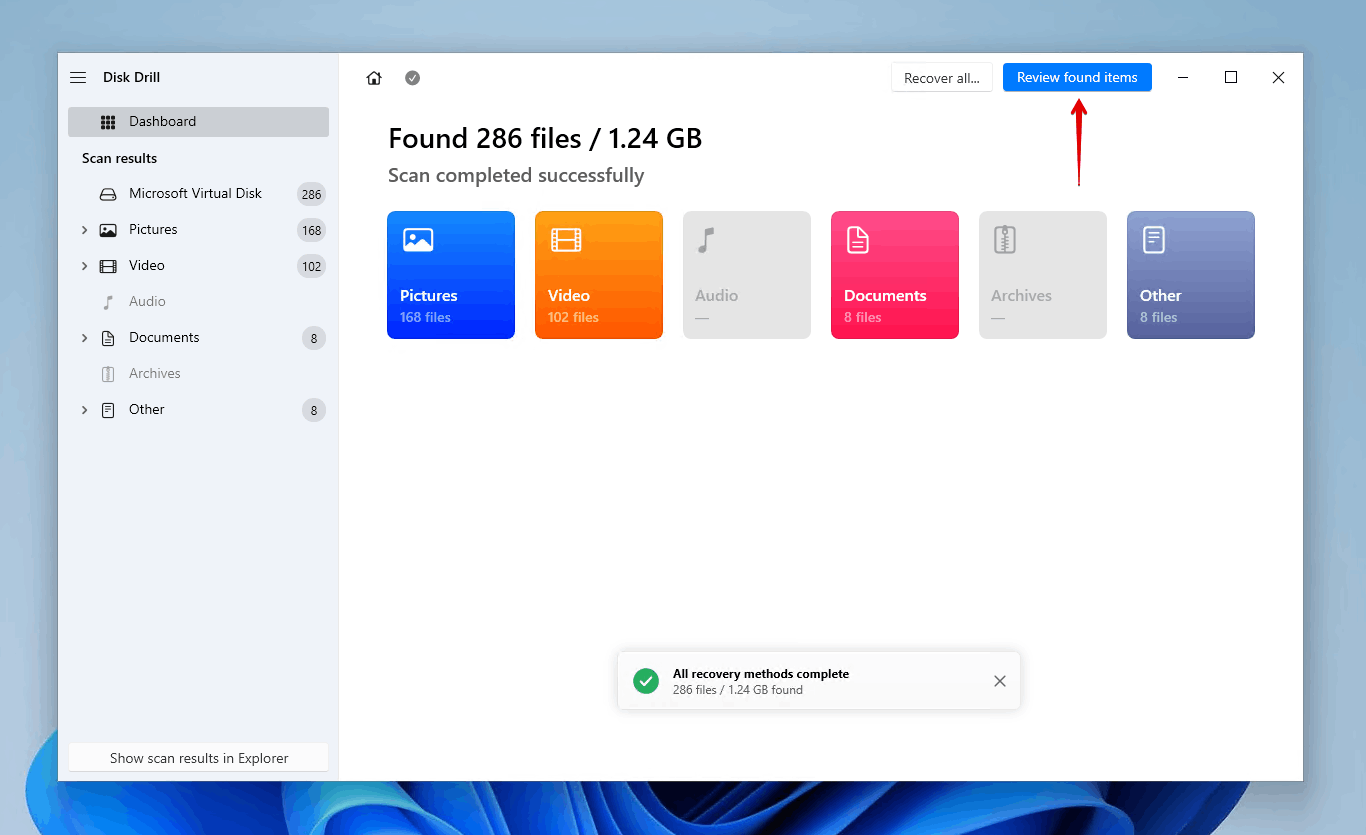Select Video label in sidebar

click(147, 266)
